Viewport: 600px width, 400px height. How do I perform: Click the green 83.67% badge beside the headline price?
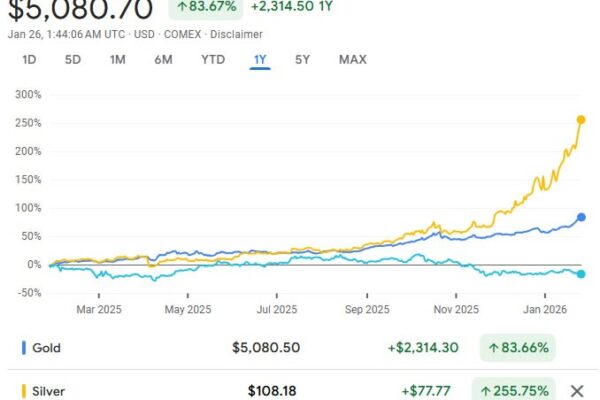coord(207,9)
